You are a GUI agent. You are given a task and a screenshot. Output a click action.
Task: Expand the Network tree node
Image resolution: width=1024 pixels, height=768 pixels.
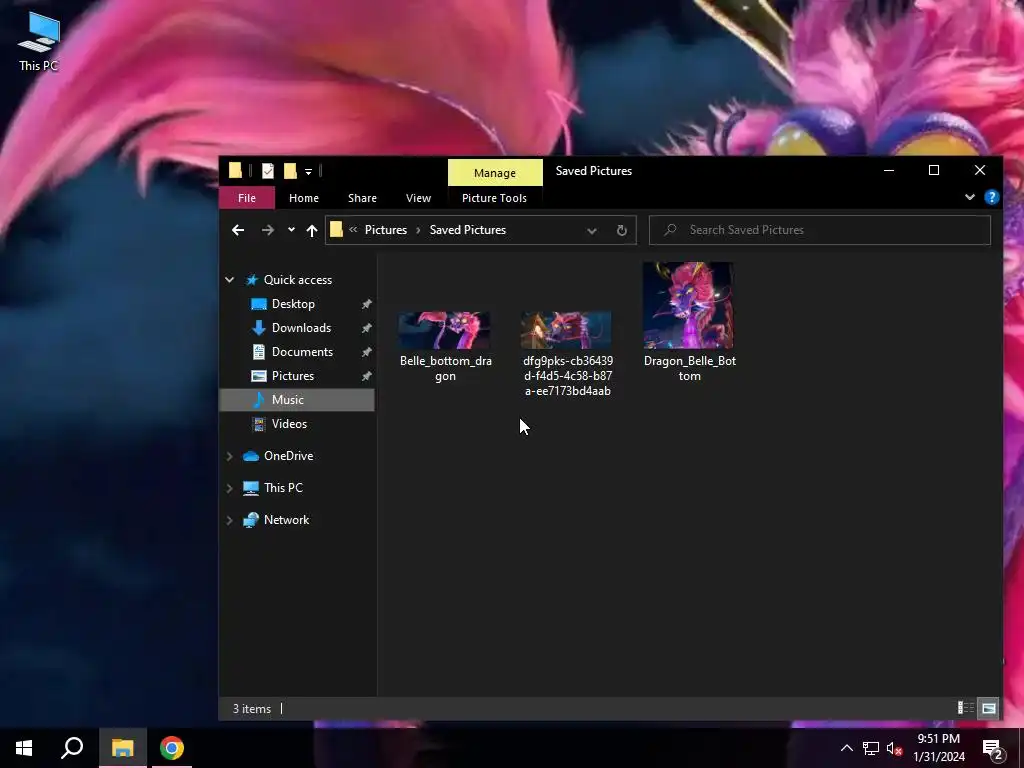(x=229, y=520)
